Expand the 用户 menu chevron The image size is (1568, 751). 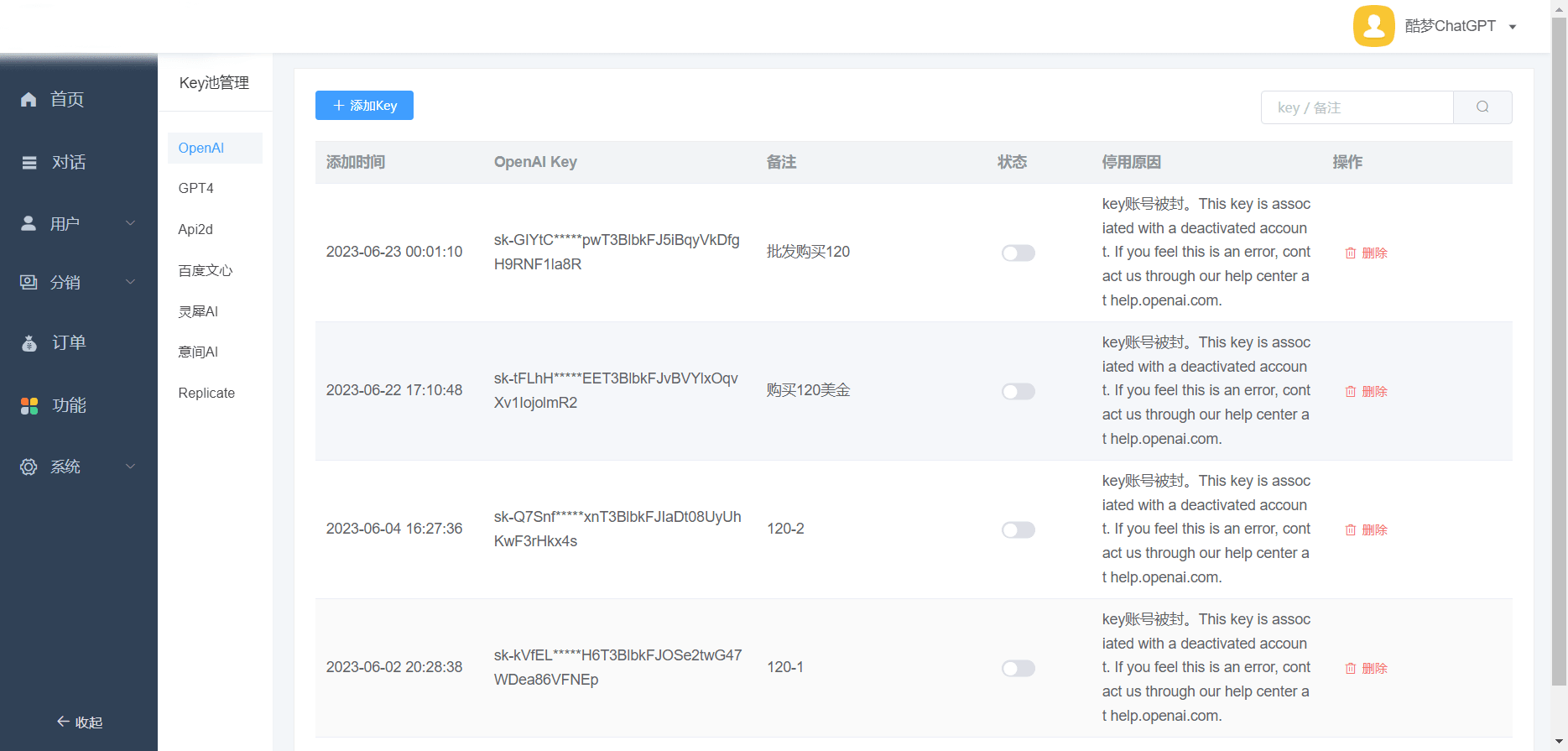pos(130,223)
